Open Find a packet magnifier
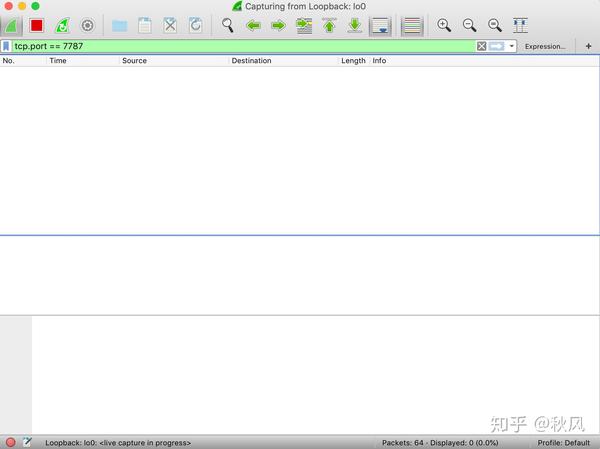Screen dimensions: 600x449 coord(228,26)
